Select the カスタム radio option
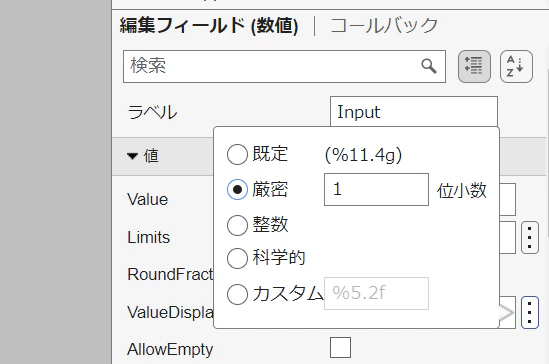Image resolution: width=549 pixels, height=364 pixels. click(x=237, y=294)
